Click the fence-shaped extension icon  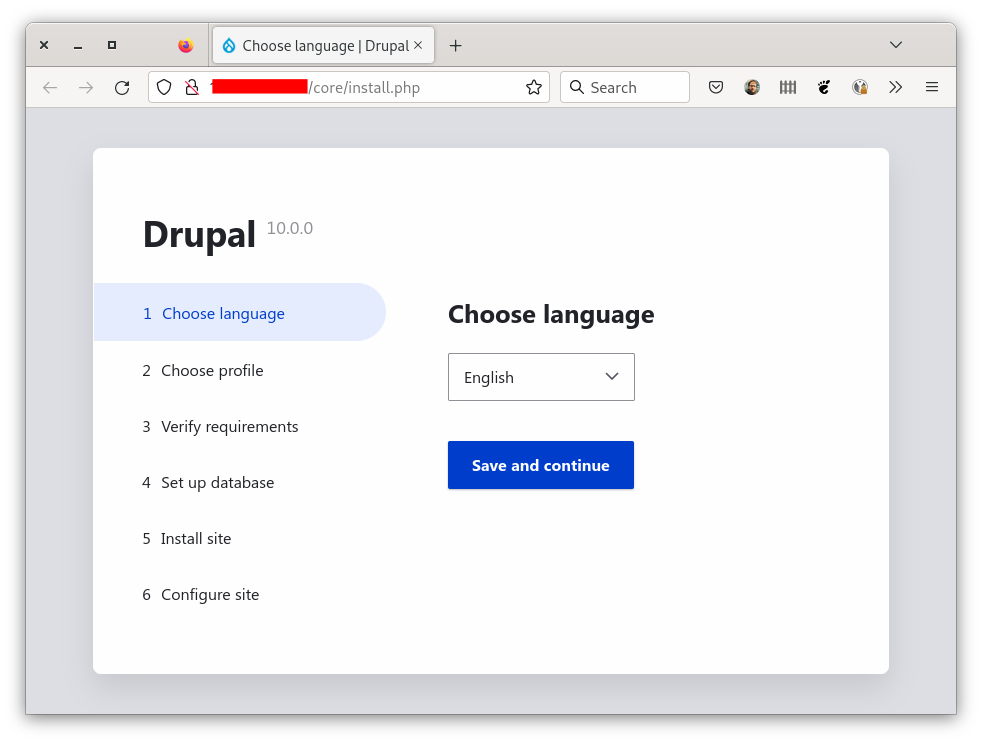788,87
